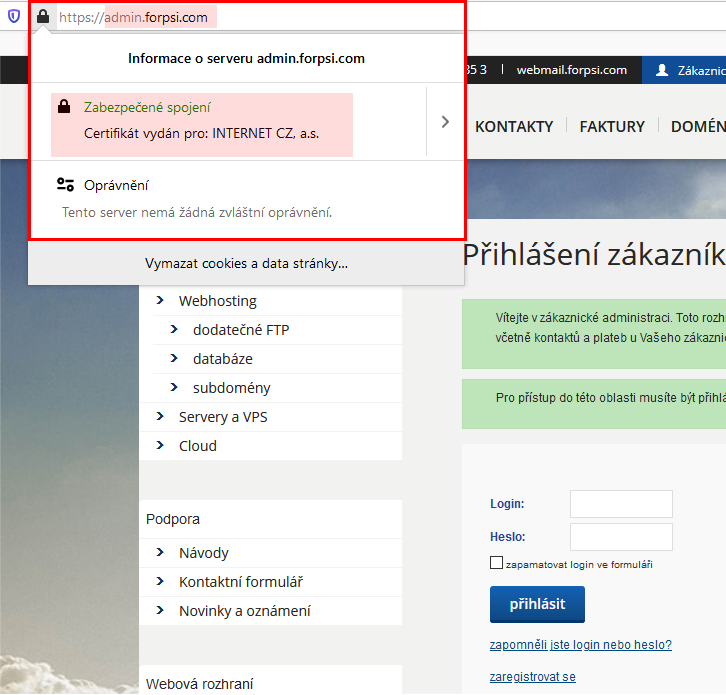Click the Oprávnění permissions icon
The width and height of the screenshot is (726, 695).
click(x=65, y=185)
